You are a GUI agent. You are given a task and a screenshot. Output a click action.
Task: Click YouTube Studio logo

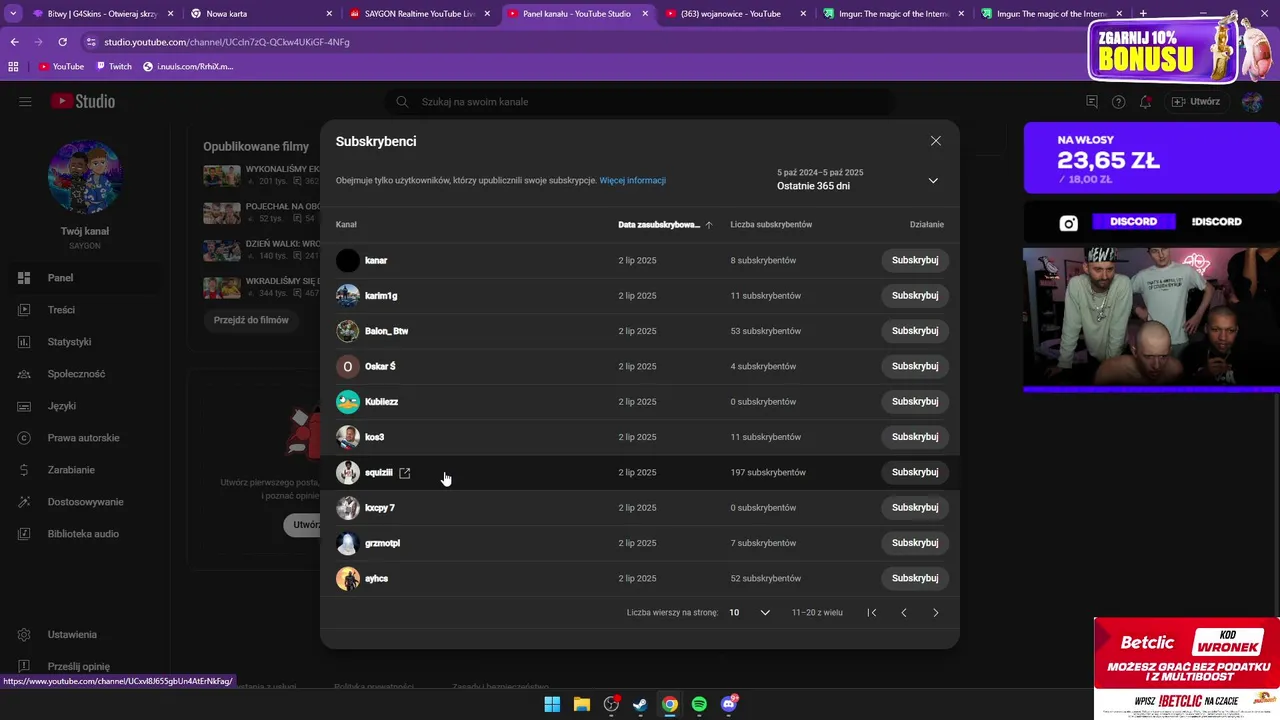[x=83, y=102]
